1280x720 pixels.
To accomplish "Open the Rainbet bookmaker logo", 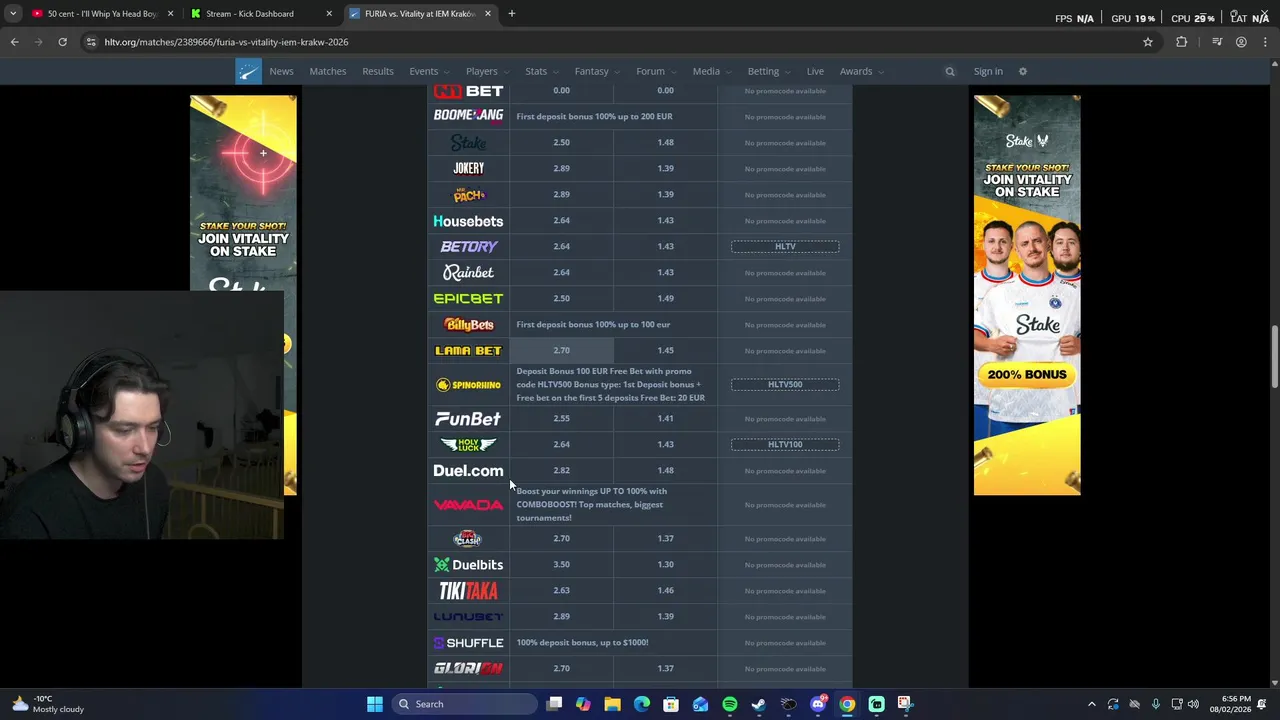I will coord(468,272).
